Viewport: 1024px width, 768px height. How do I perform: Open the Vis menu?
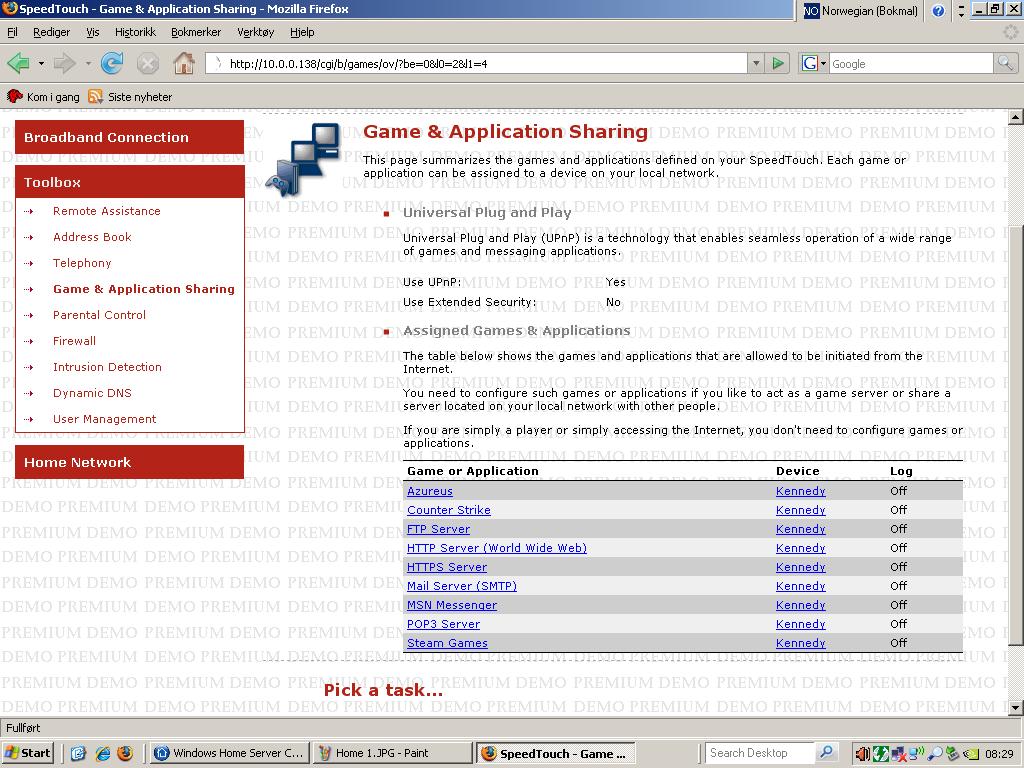93,32
